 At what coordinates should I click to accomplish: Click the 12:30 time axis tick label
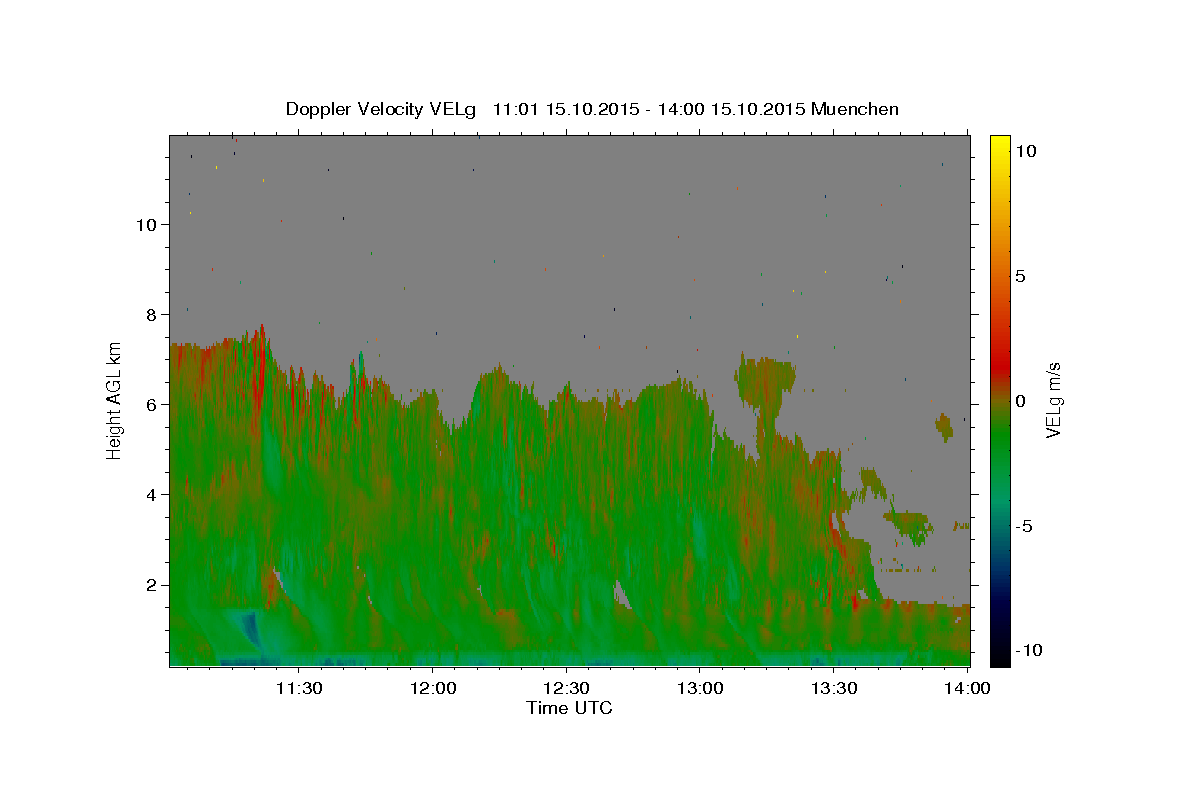[x=567, y=688]
